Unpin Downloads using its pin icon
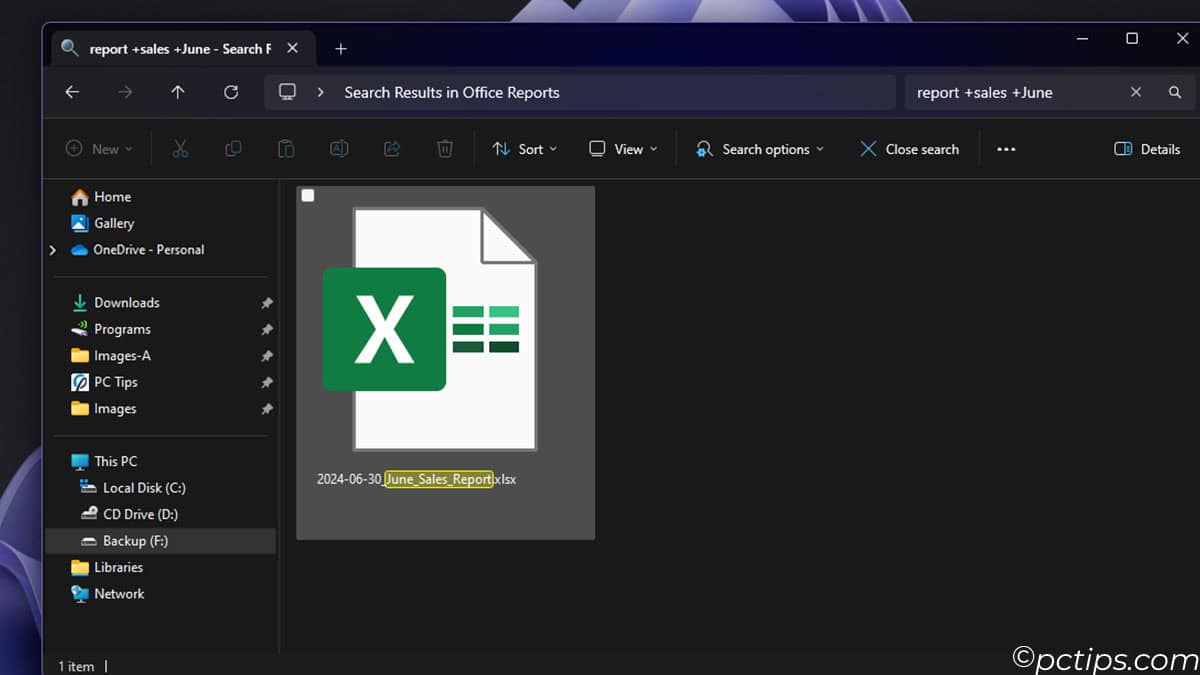1200x675 pixels. (x=267, y=302)
